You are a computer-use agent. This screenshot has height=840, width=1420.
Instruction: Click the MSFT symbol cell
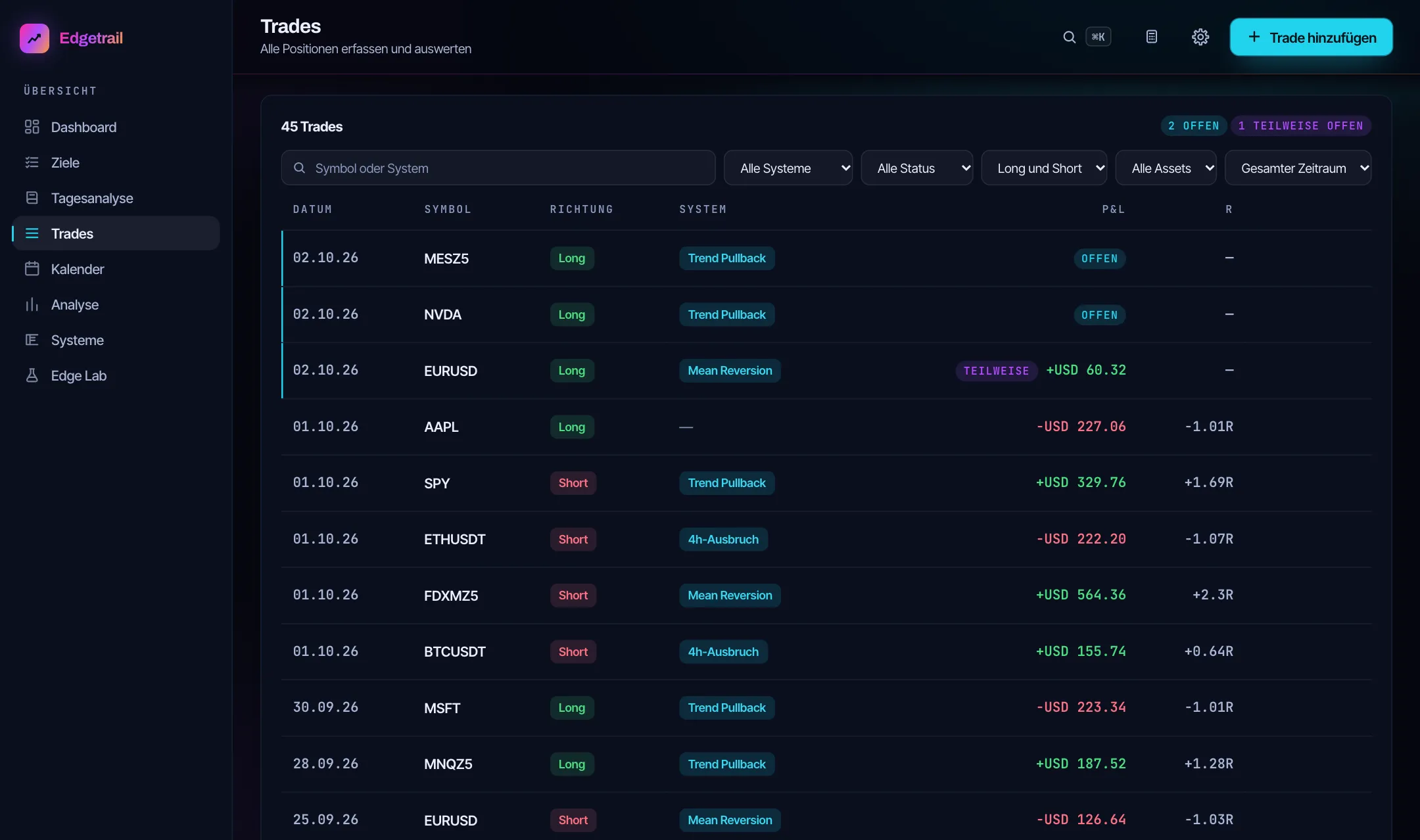tap(442, 708)
